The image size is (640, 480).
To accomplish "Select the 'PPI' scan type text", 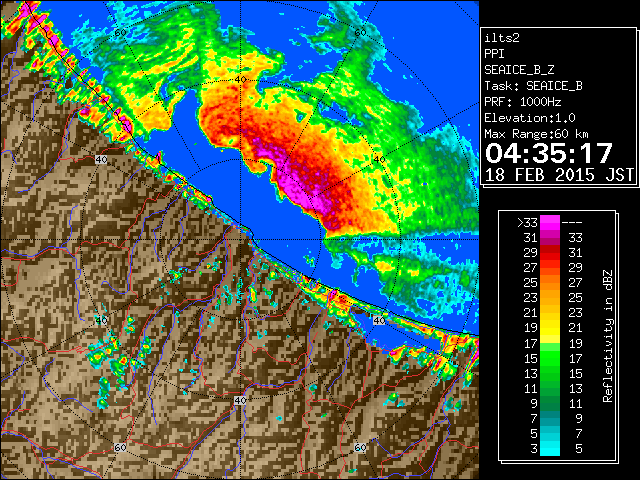I will click(494, 54).
